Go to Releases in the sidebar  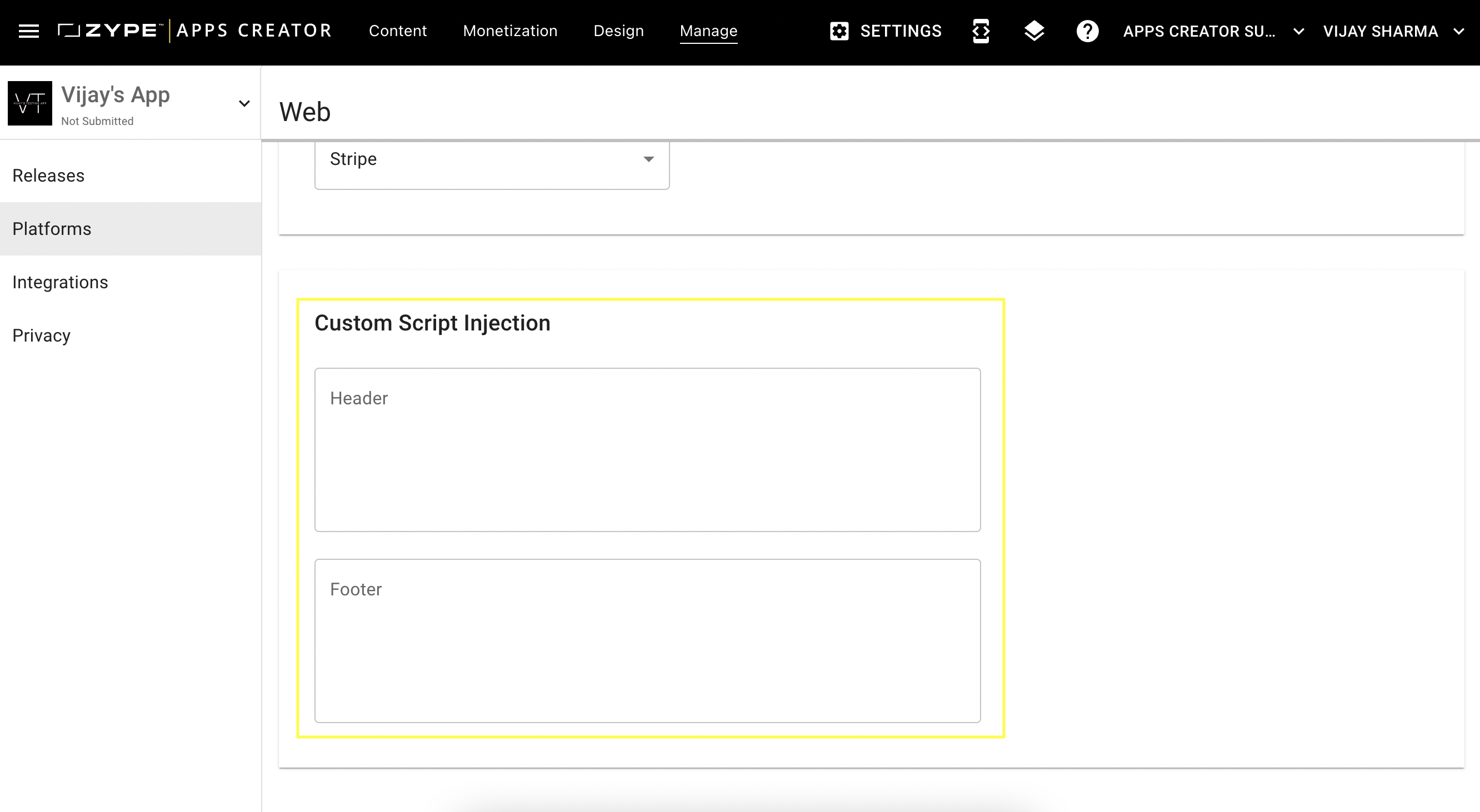pyautogui.click(x=131, y=176)
